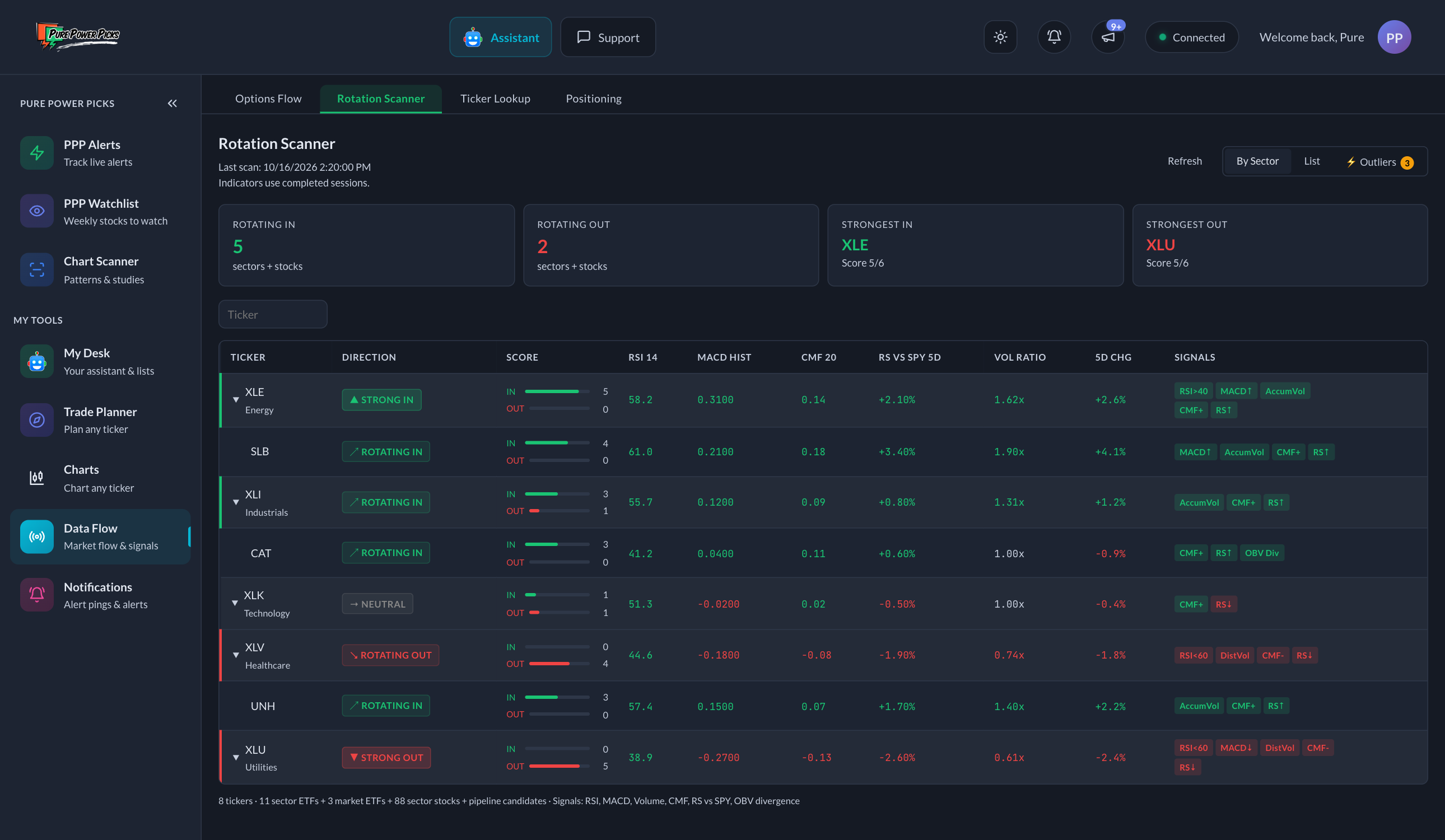Collapse the XLU Utilities sector row

coord(236,758)
